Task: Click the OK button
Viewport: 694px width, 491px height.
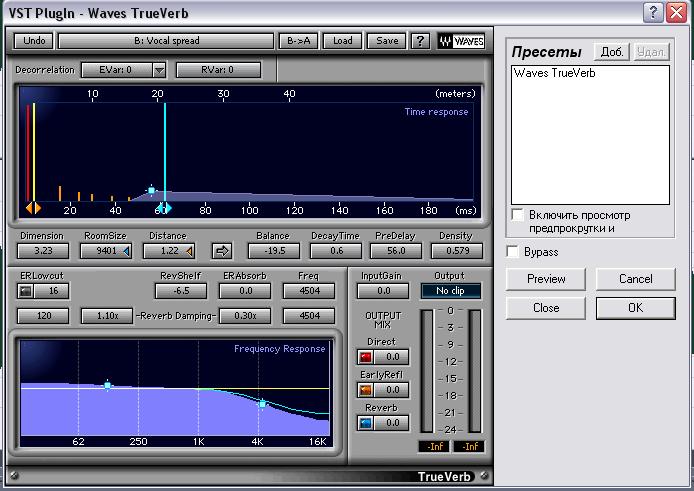Action: pos(636,308)
